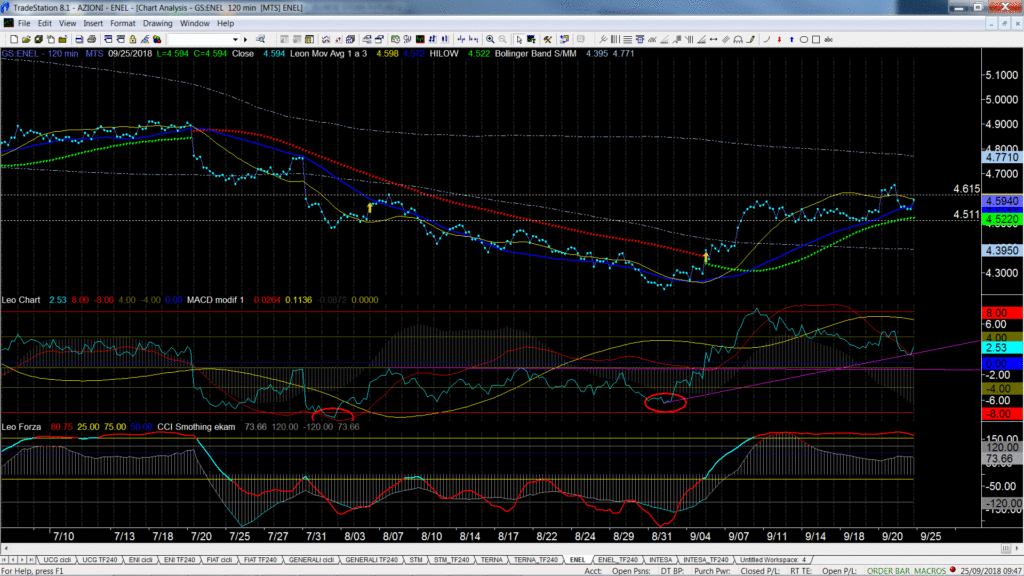This screenshot has height=576, width=1024.
Task: Select the ellipse drawing tool
Action: (x=804, y=40)
